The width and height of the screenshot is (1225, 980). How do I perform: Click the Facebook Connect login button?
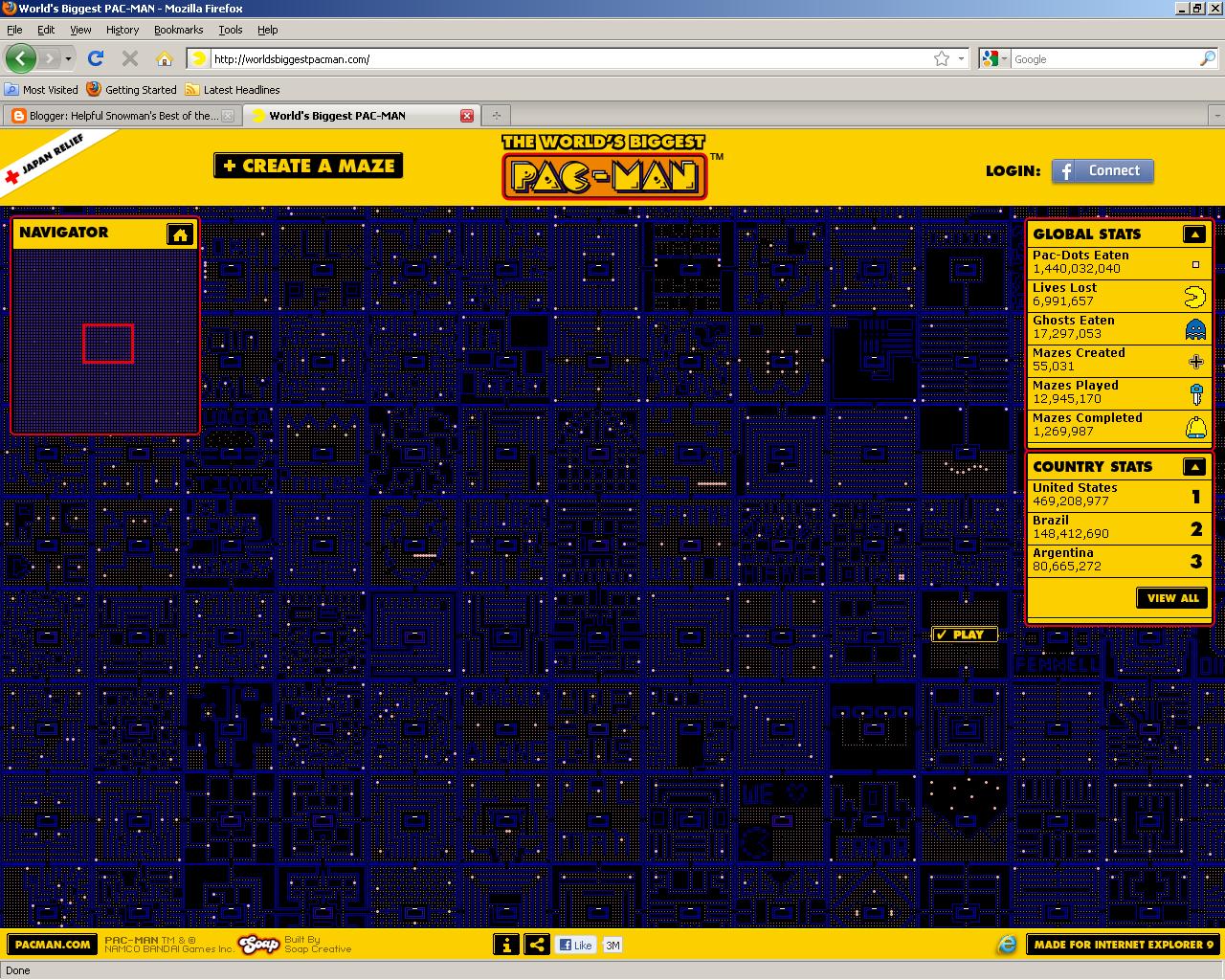pos(1102,170)
